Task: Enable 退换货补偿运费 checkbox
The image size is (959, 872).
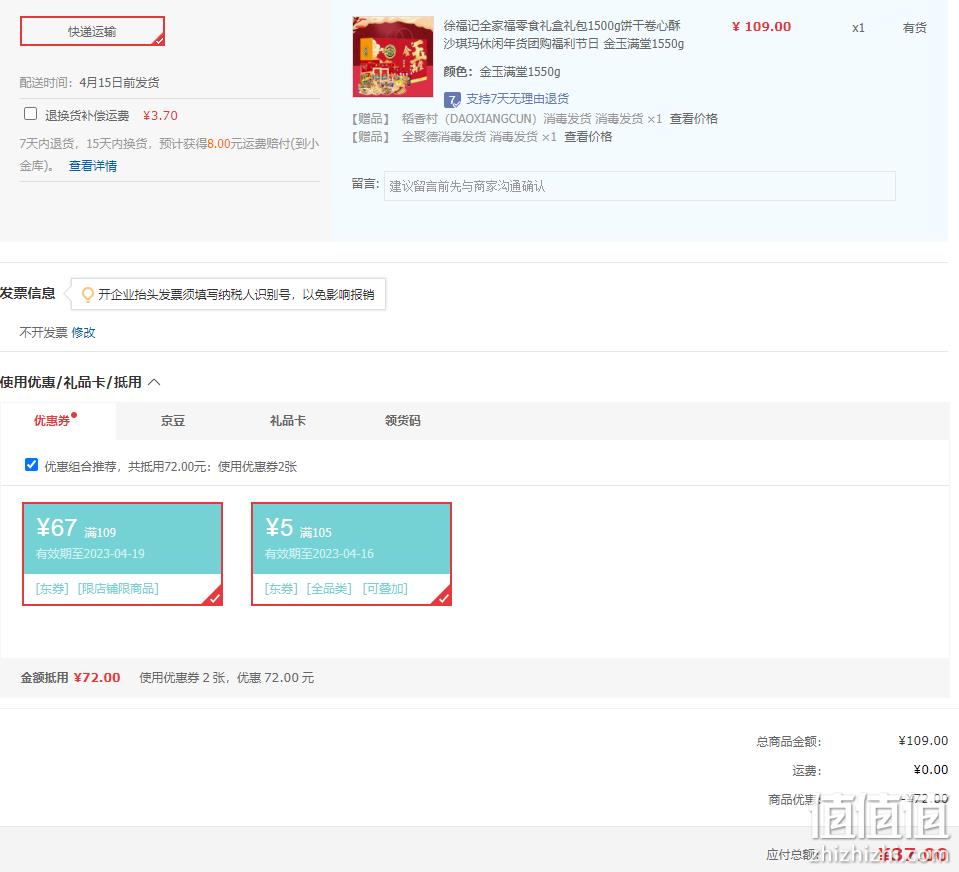Action: (31, 114)
